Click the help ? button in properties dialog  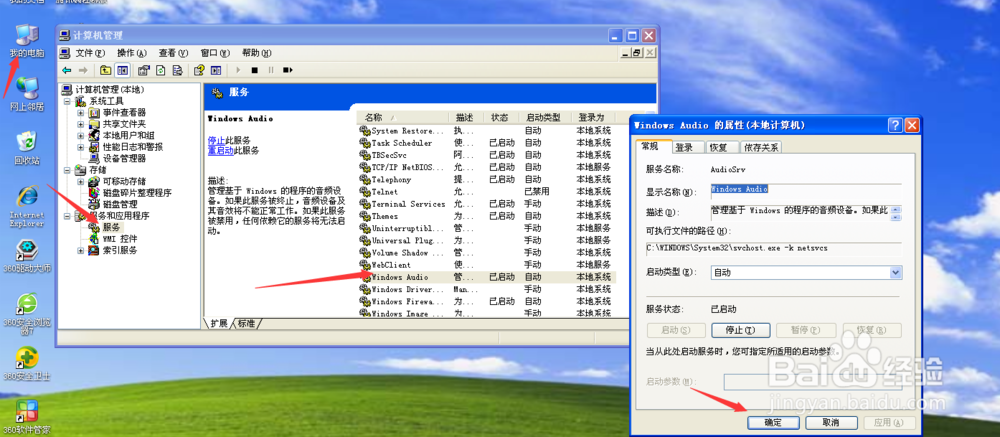(896, 125)
